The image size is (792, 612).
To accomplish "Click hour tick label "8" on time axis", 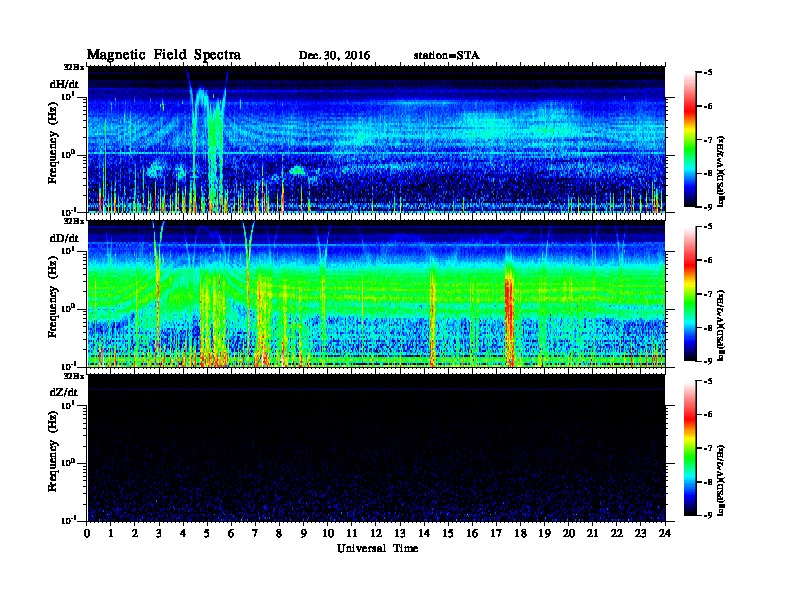I will click(x=279, y=534).
